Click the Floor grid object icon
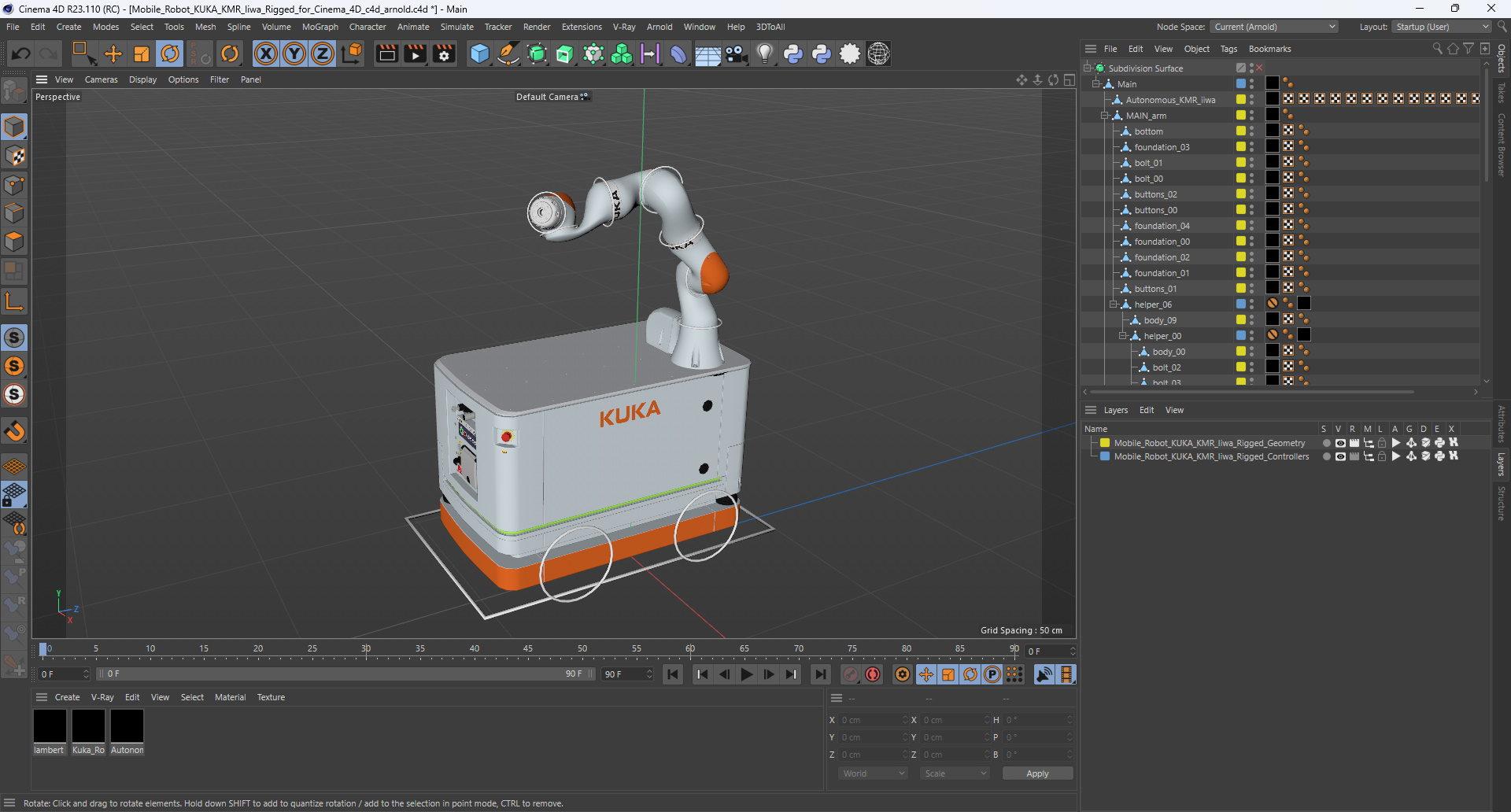Screen dimensions: 1511x812 tap(707, 54)
